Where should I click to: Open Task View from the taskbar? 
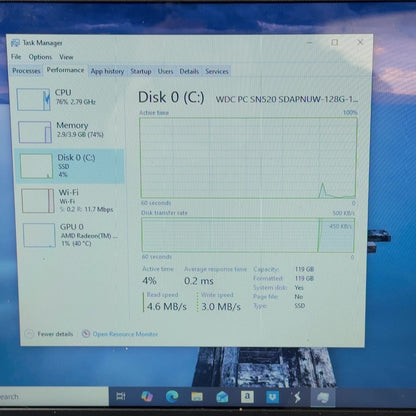pos(121,396)
